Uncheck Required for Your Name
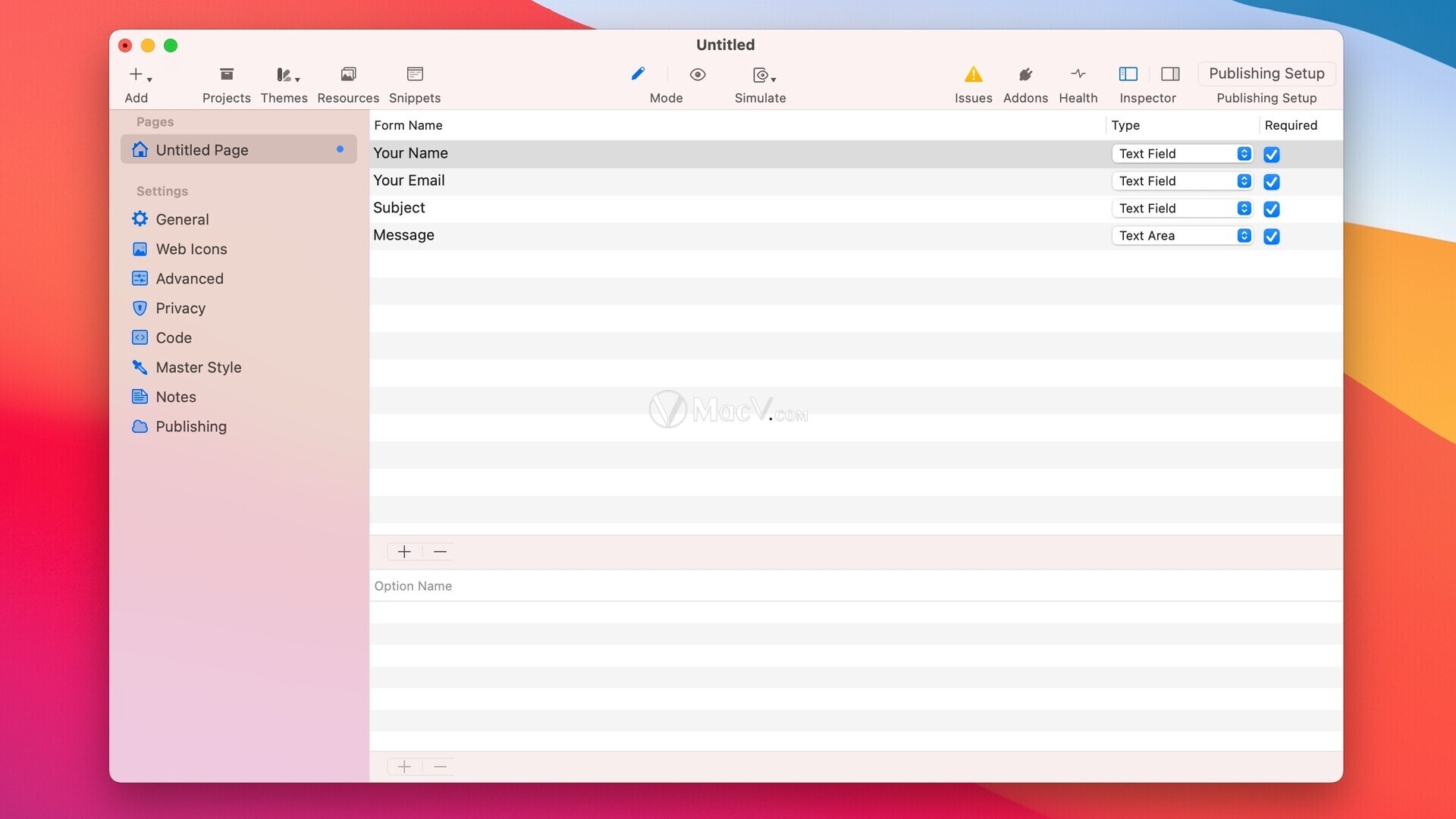Viewport: 1456px width, 819px height. [1272, 154]
